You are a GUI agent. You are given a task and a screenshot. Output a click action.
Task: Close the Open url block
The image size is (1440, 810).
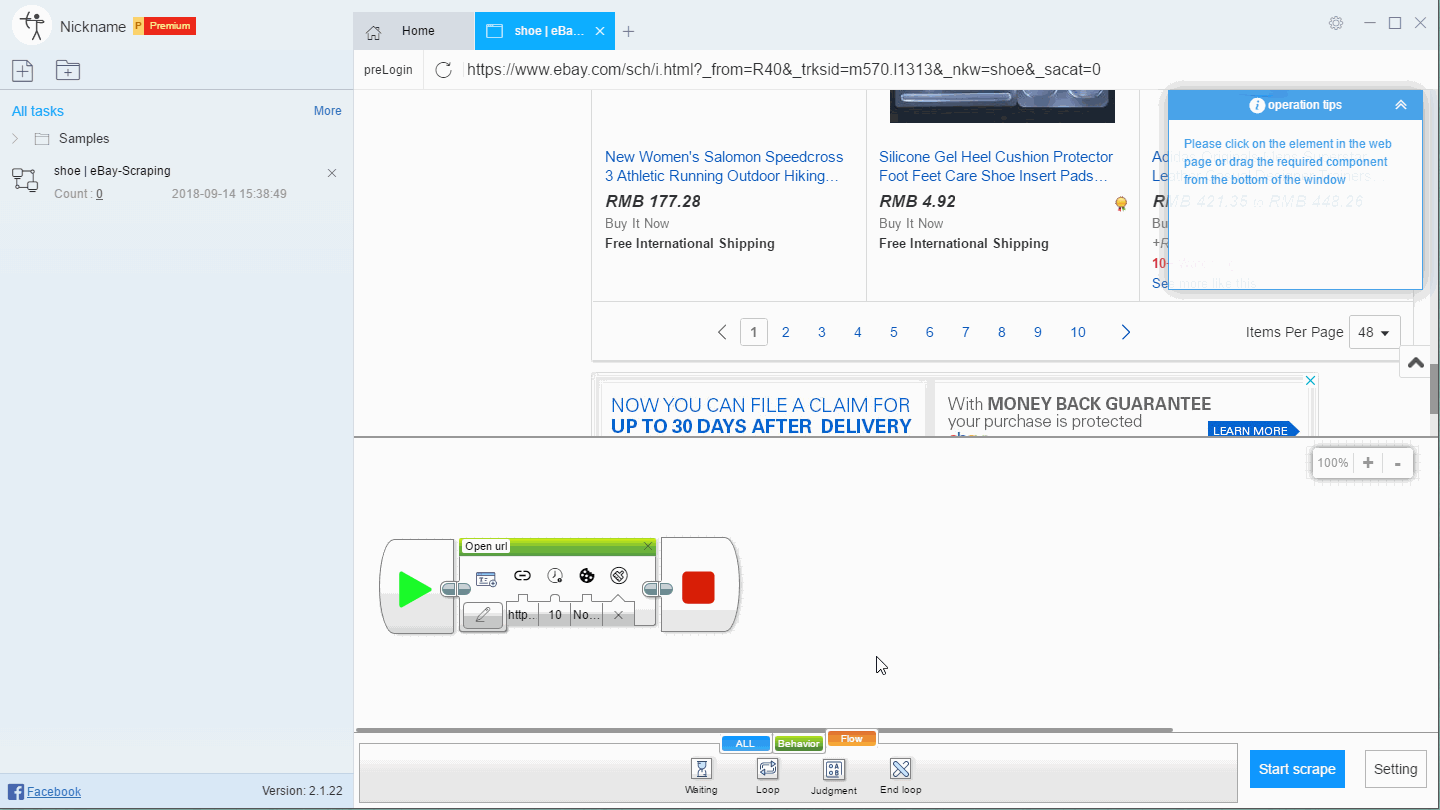point(647,546)
